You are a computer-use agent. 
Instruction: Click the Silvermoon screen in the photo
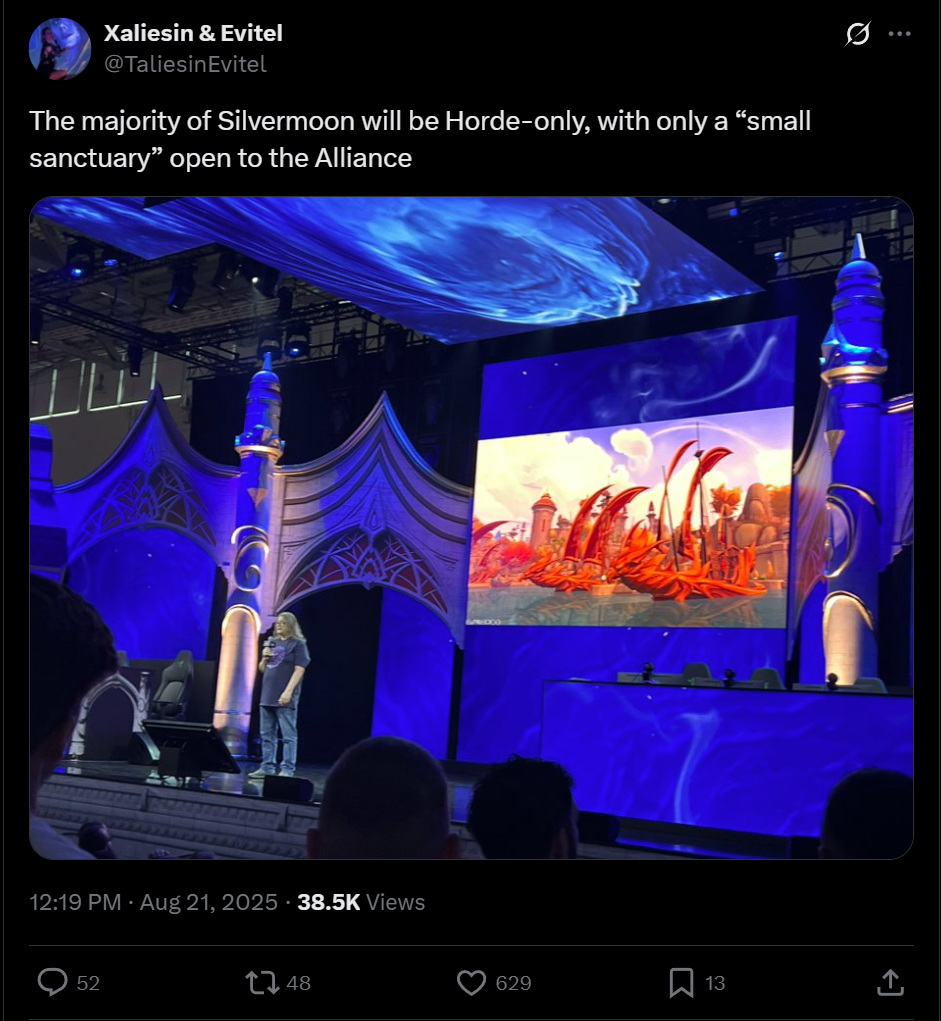(x=629, y=518)
